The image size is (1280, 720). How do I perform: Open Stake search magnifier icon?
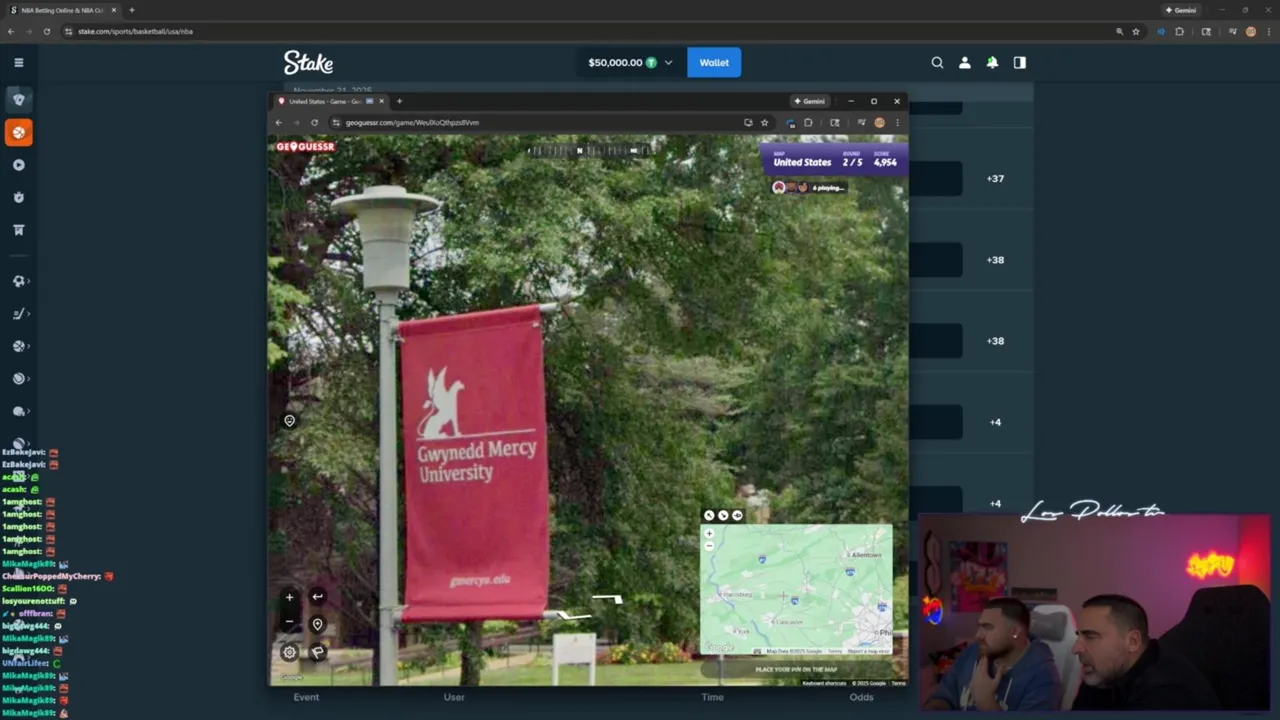pyautogui.click(x=937, y=62)
